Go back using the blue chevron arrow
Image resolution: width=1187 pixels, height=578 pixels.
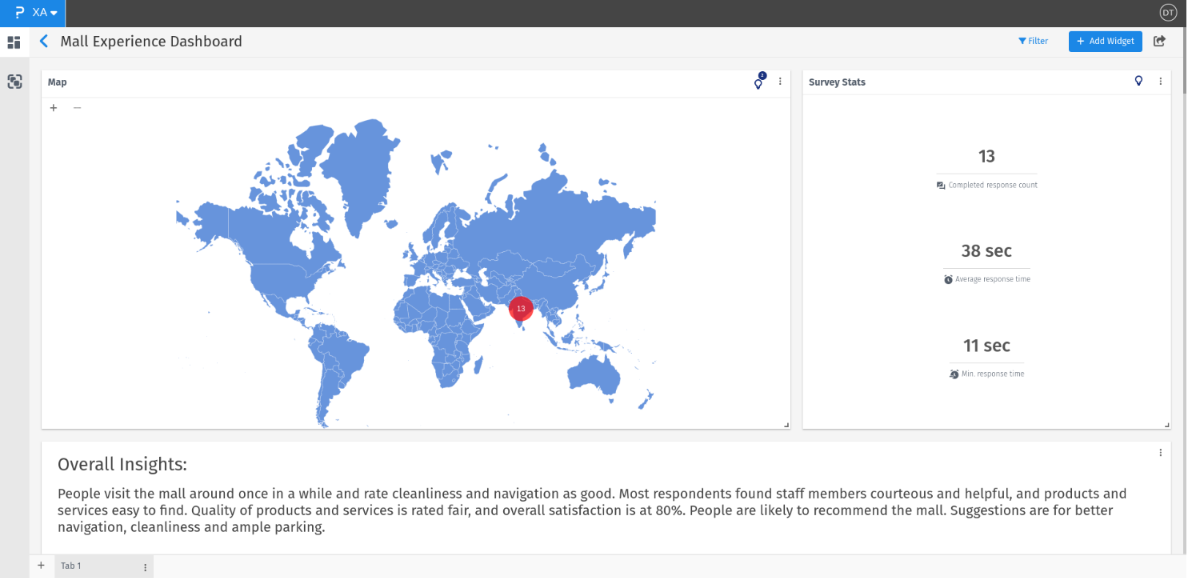[x=44, y=42]
